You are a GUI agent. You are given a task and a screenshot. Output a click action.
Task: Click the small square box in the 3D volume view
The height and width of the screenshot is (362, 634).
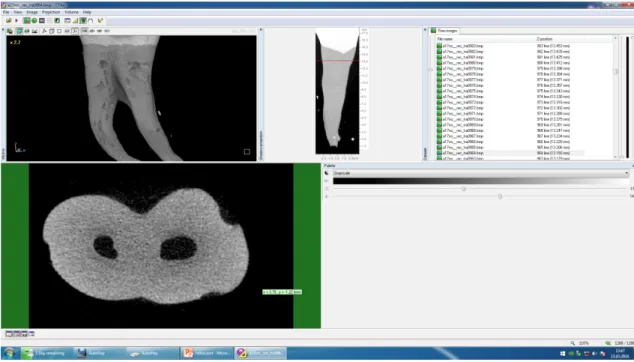coord(247,152)
